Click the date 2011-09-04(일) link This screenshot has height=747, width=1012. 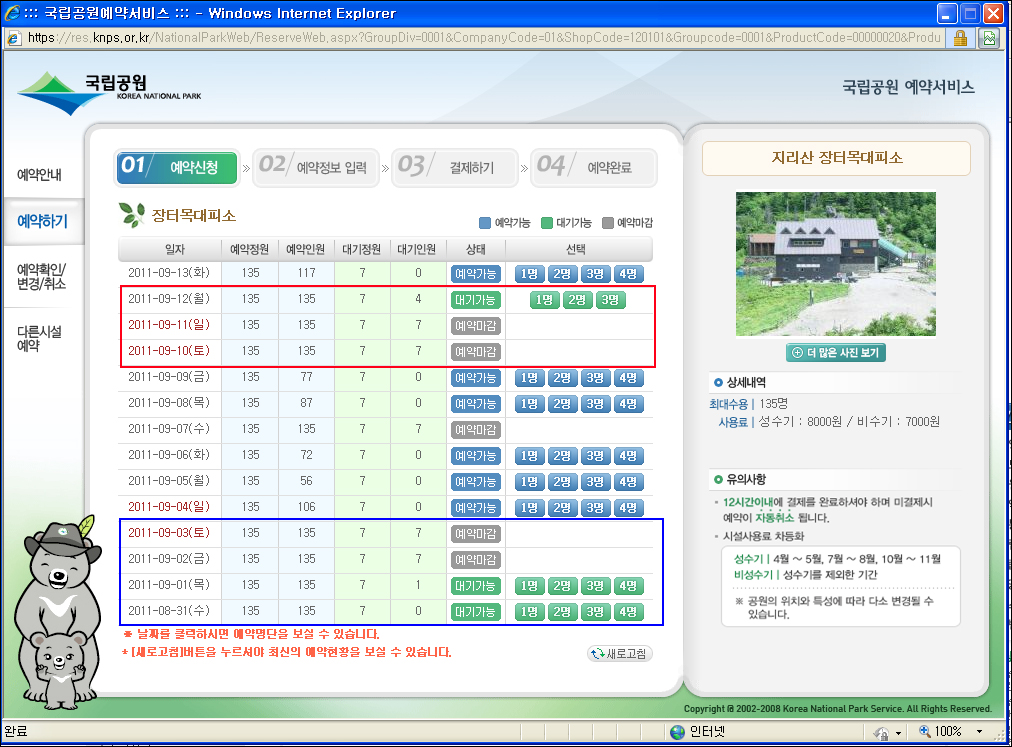click(x=168, y=507)
